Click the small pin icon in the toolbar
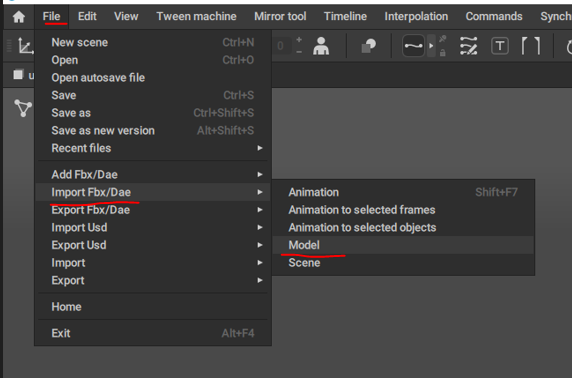 point(442,39)
